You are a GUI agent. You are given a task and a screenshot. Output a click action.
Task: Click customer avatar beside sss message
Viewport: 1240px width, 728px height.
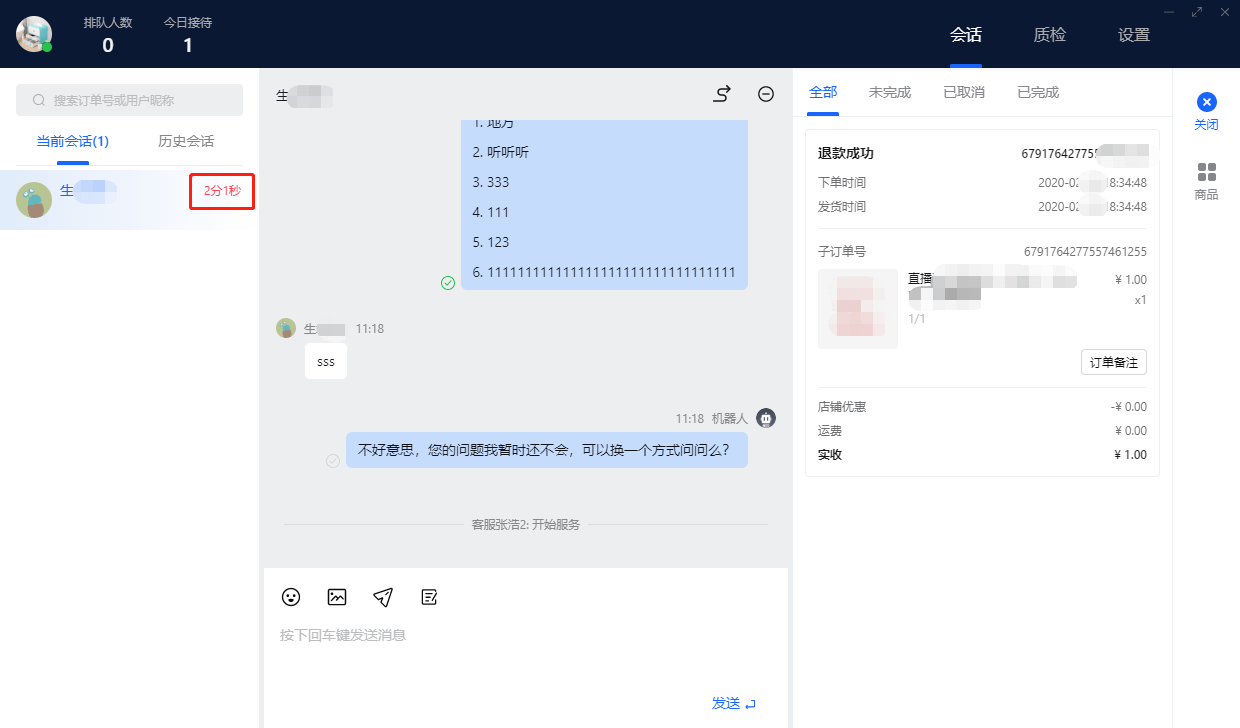click(x=286, y=328)
